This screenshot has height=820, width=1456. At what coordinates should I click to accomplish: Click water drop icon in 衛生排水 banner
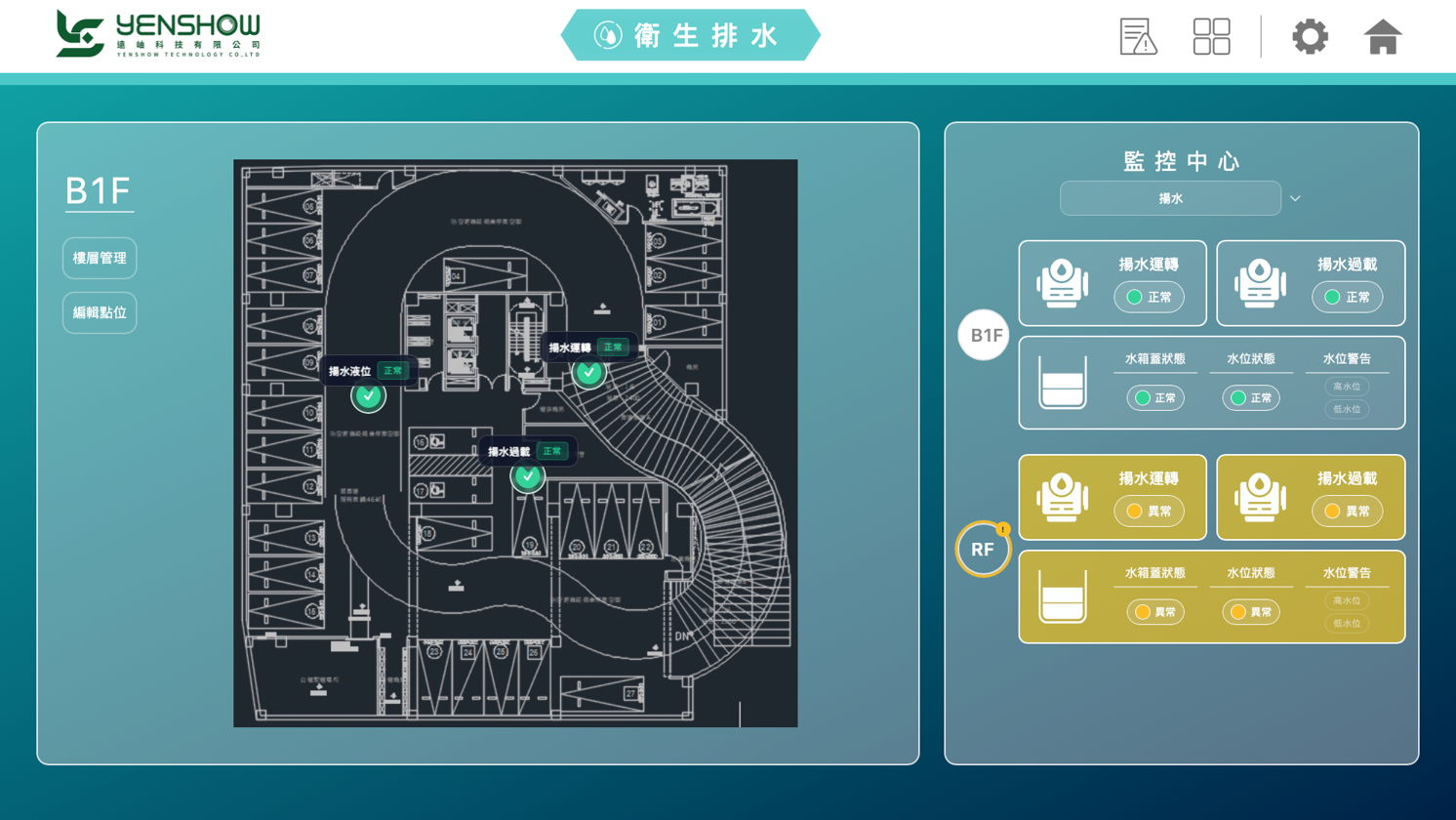[608, 36]
